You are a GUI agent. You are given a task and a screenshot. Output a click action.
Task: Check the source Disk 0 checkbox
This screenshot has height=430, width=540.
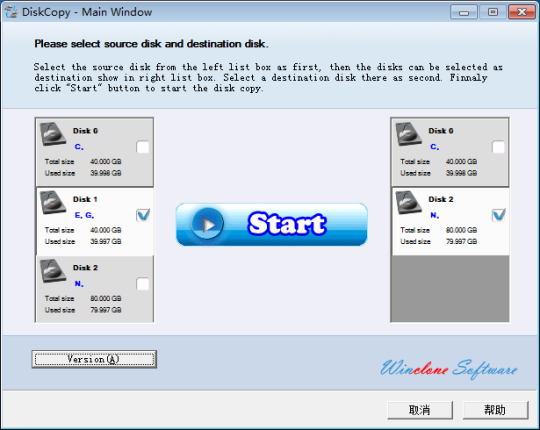143,147
